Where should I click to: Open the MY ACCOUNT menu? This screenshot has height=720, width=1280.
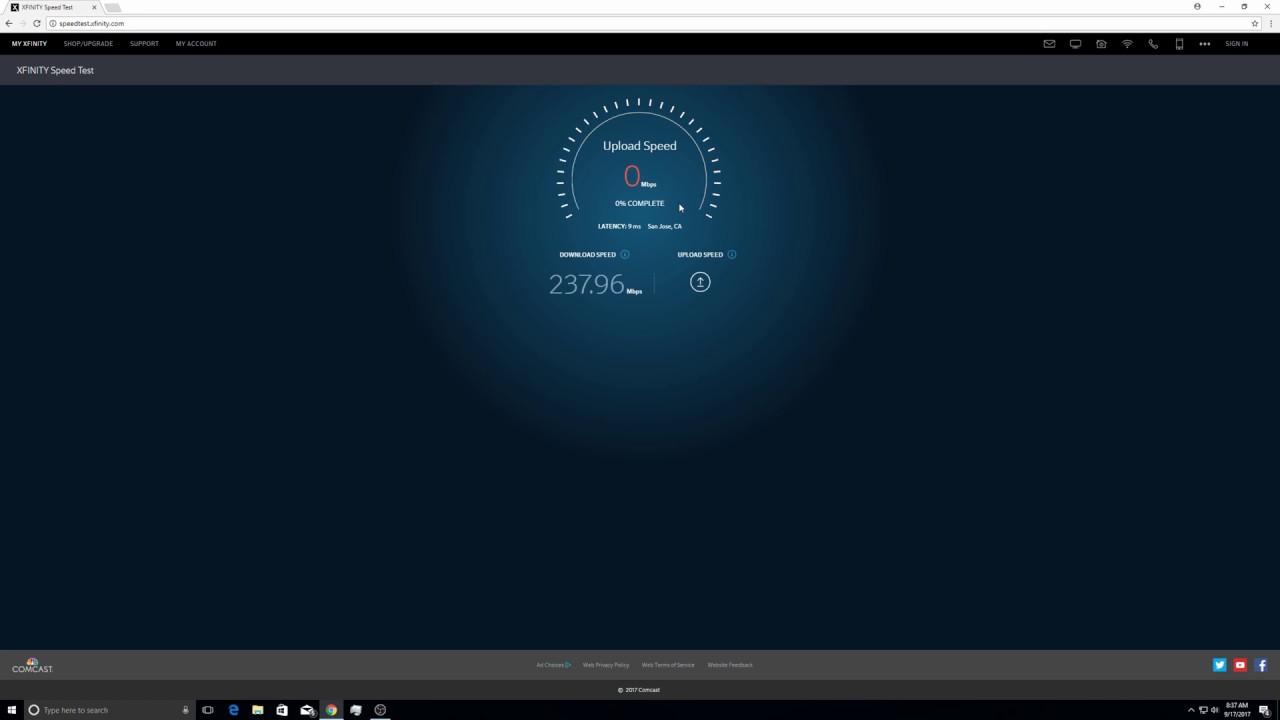coord(196,44)
